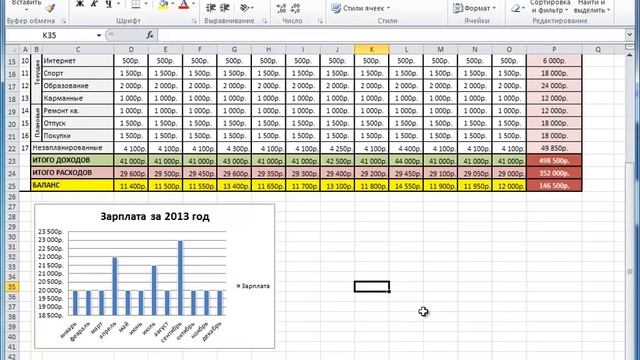Toggle bold formatting (Ж)
The height and width of the screenshot is (360, 640).
pyautogui.click(x=80, y=4)
